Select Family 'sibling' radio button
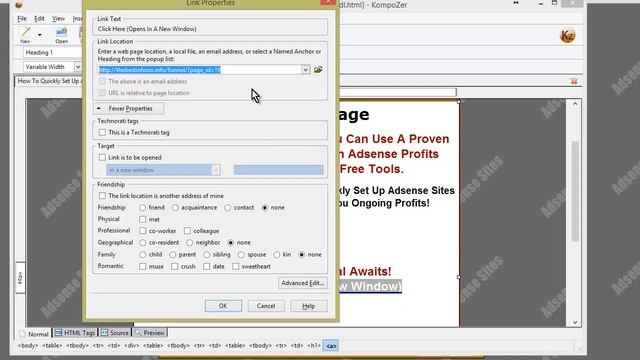Screen dimensions: 640x360 point(207,255)
